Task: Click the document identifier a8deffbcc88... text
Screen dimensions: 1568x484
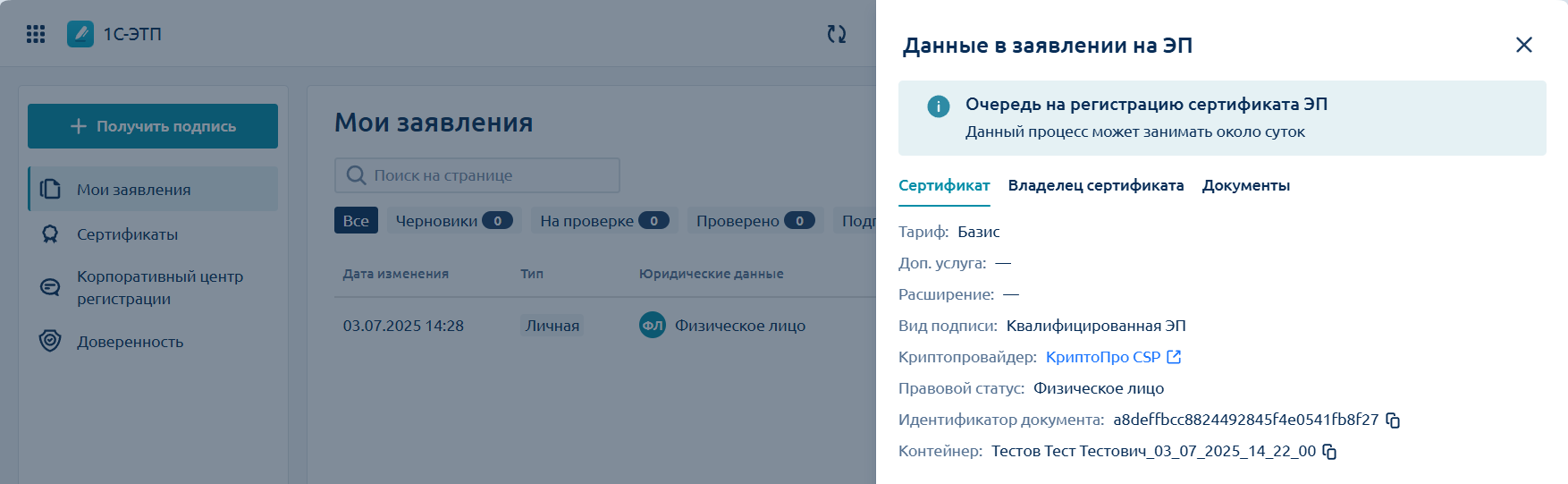Action: pos(1246,420)
